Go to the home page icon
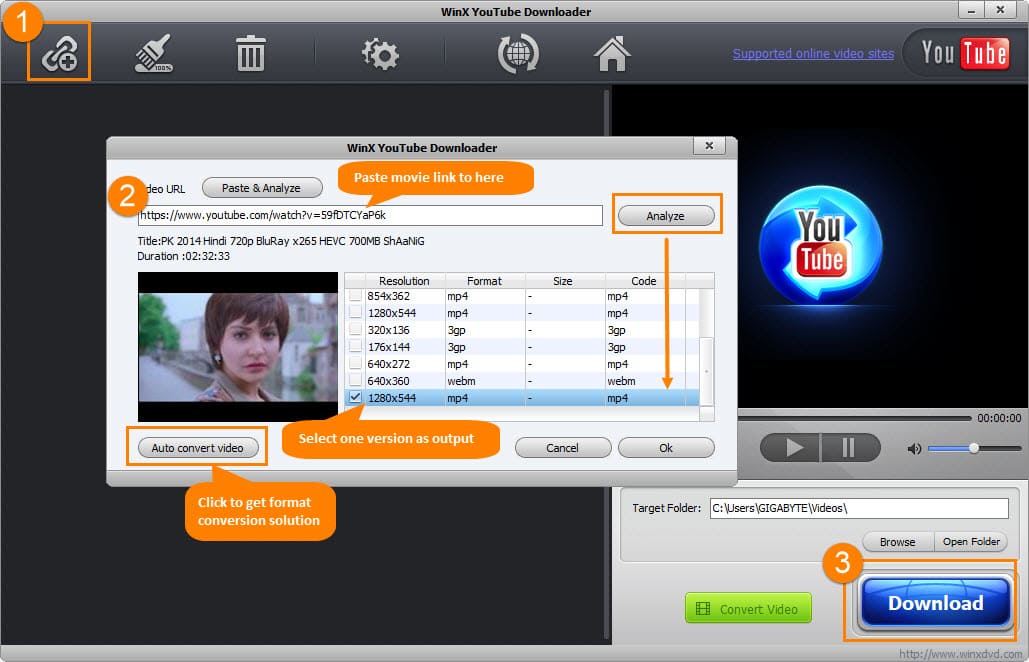The height and width of the screenshot is (662, 1029). 612,53
